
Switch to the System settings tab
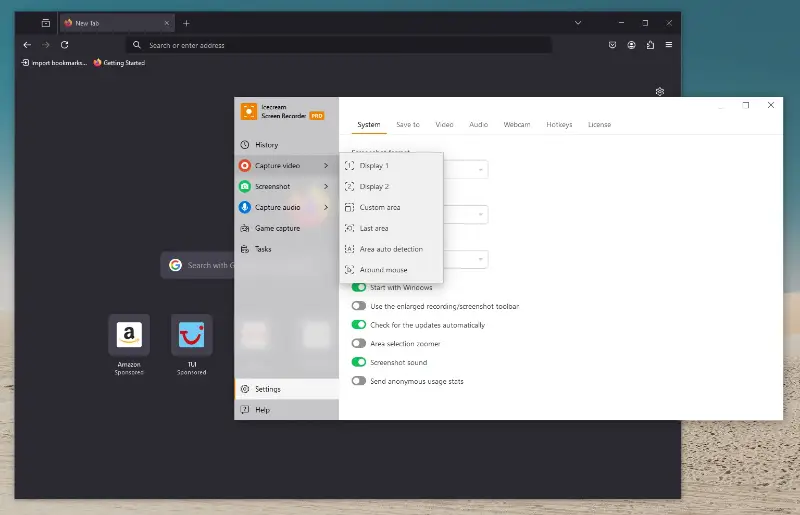point(368,125)
